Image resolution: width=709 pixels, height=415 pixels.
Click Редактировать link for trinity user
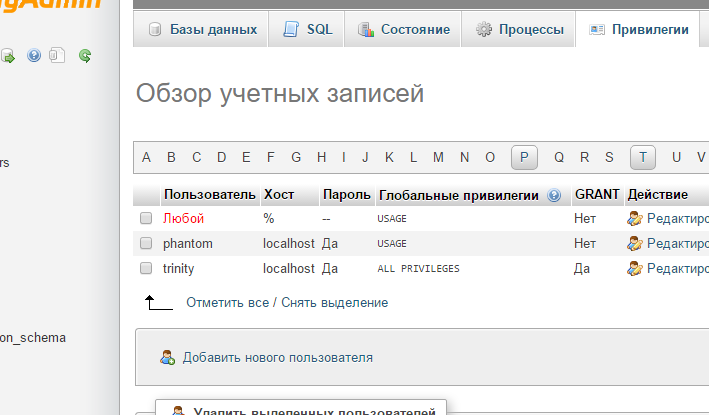point(678,269)
